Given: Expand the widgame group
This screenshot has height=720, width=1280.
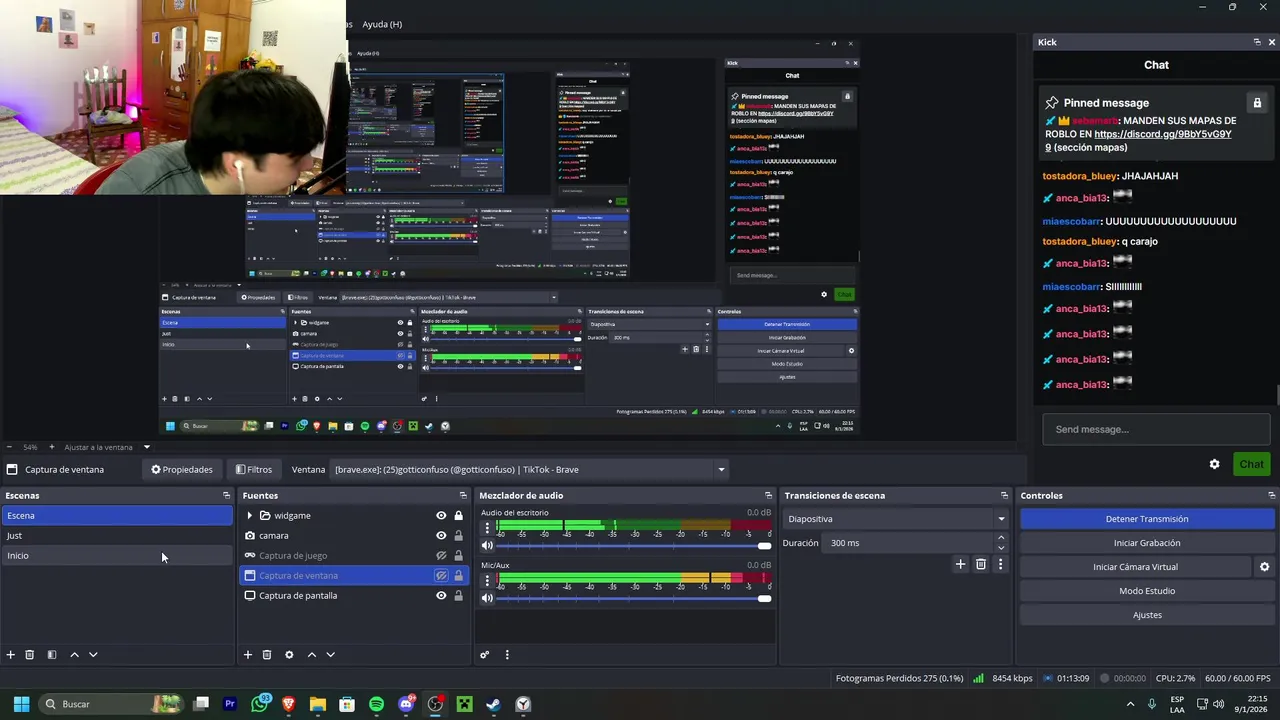Looking at the screenshot, I should pyautogui.click(x=250, y=515).
